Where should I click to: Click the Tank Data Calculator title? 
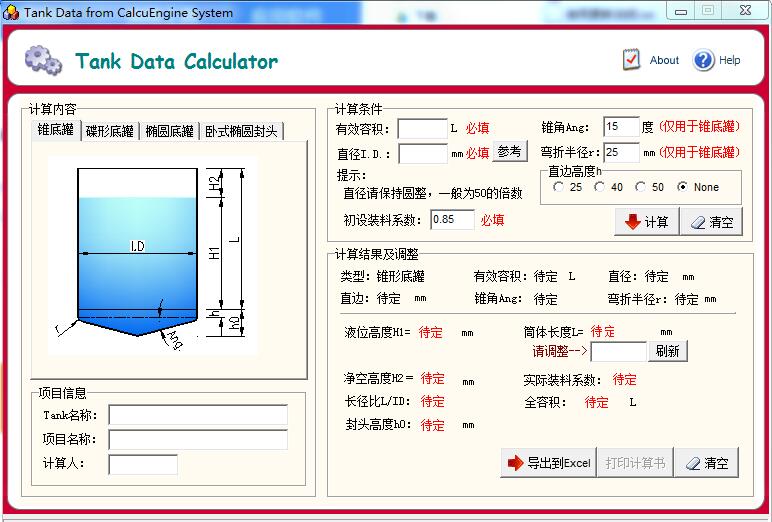[176, 62]
